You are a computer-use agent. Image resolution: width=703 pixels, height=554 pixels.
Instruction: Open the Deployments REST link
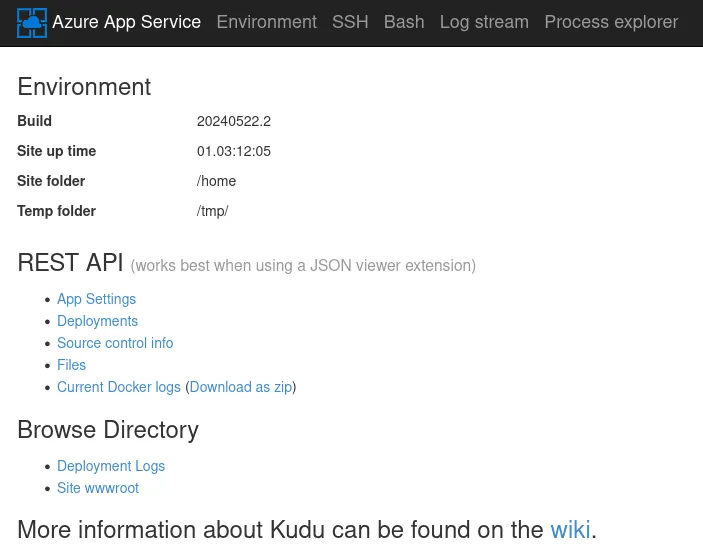[x=97, y=321]
